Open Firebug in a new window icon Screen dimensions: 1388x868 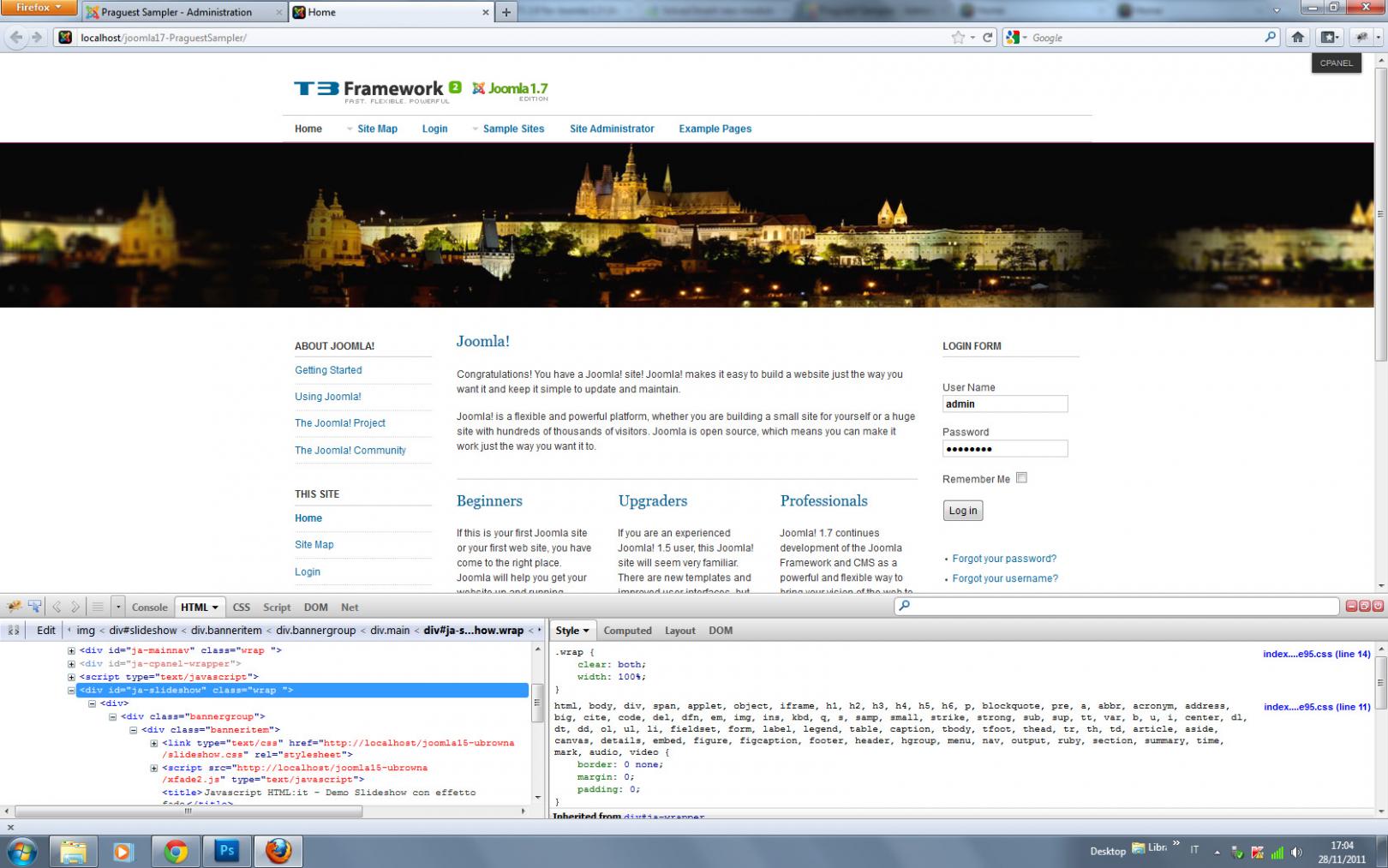[x=1365, y=606]
